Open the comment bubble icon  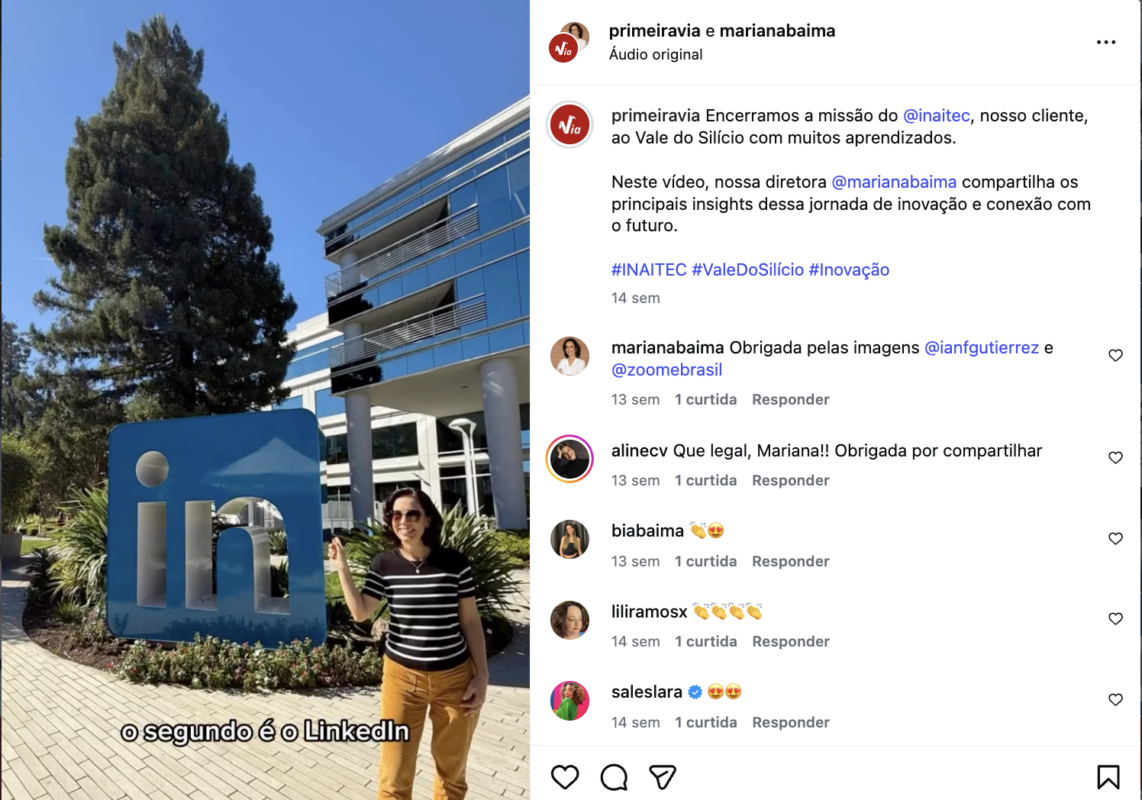613,777
